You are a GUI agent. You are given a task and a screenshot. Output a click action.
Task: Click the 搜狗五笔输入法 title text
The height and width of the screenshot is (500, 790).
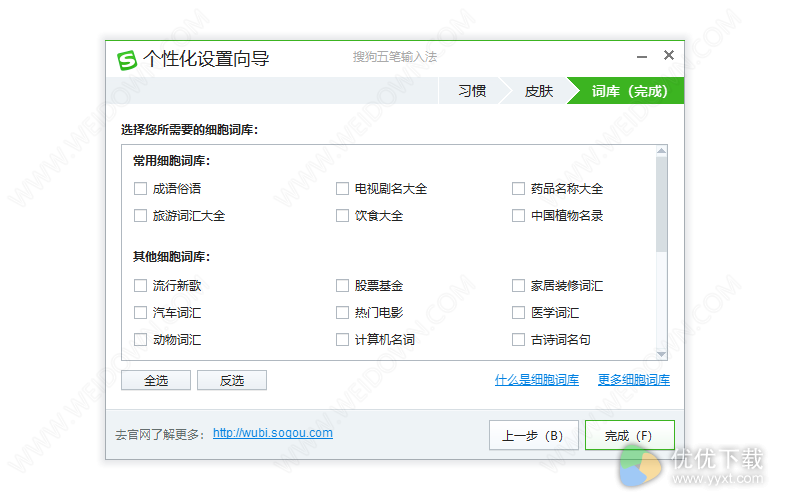point(395,56)
